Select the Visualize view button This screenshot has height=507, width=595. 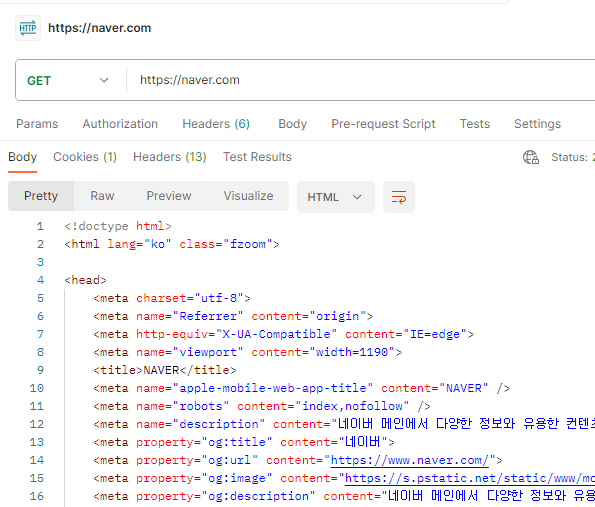(248, 196)
